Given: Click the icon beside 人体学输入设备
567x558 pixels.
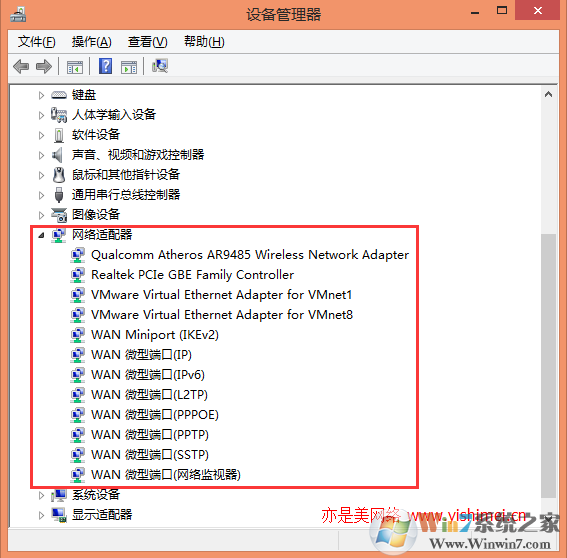Looking at the screenshot, I should [59, 115].
